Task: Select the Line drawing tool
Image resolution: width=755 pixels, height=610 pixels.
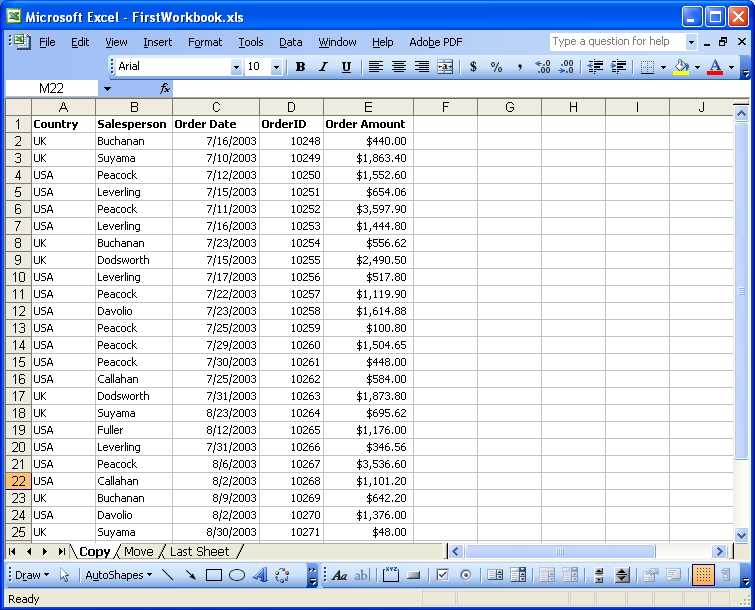Action: coord(167,575)
